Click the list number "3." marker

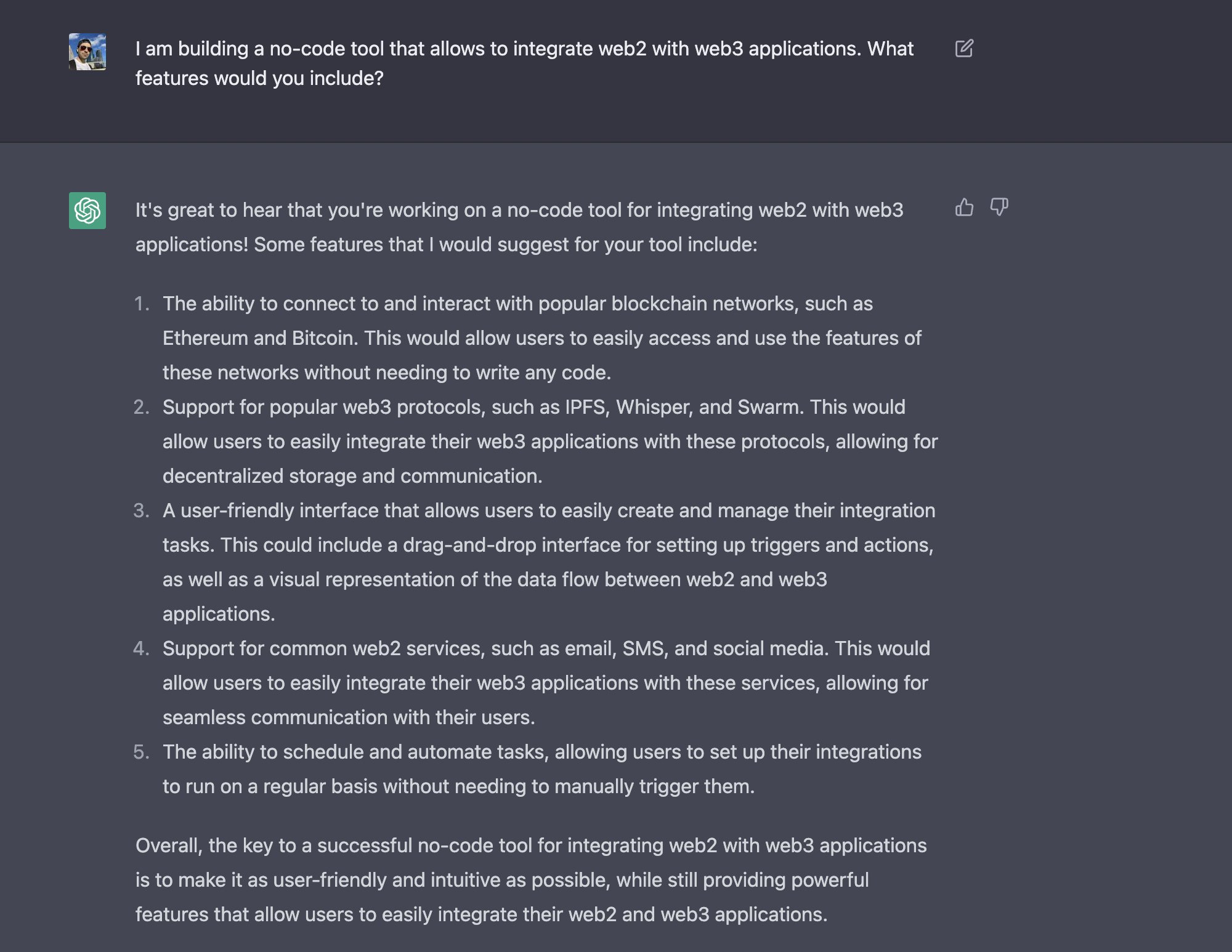tap(142, 510)
